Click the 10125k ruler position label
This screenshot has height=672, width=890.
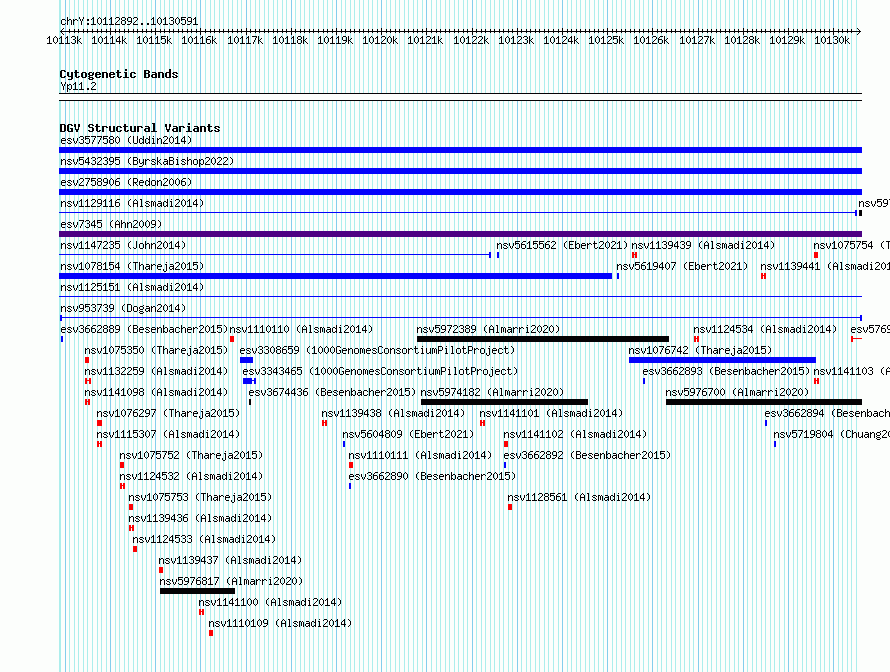[606, 40]
